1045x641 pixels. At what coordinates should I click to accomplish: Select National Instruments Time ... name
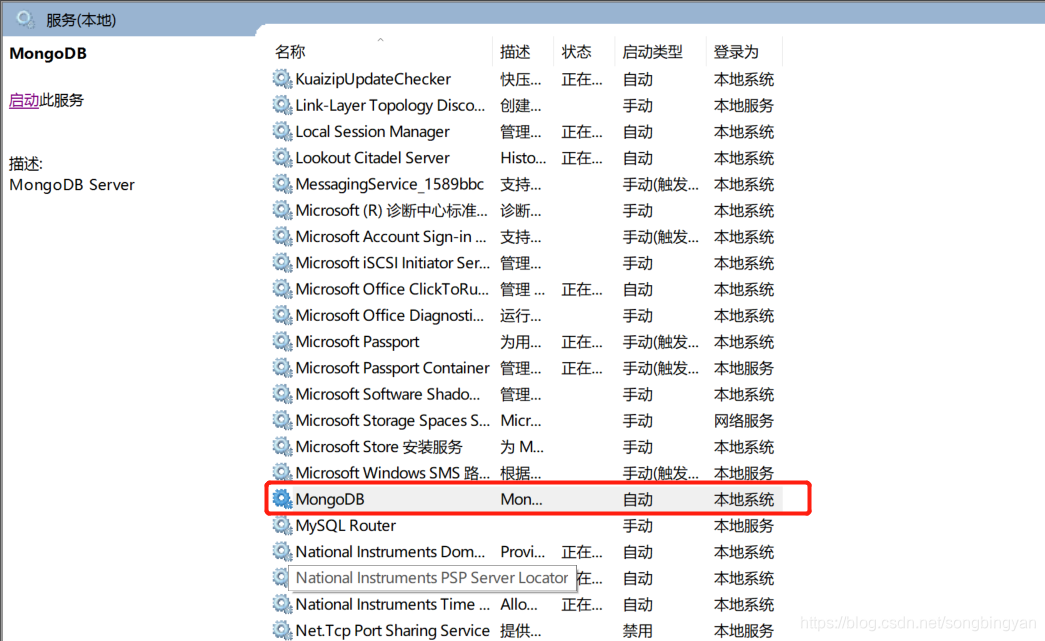click(393, 604)
